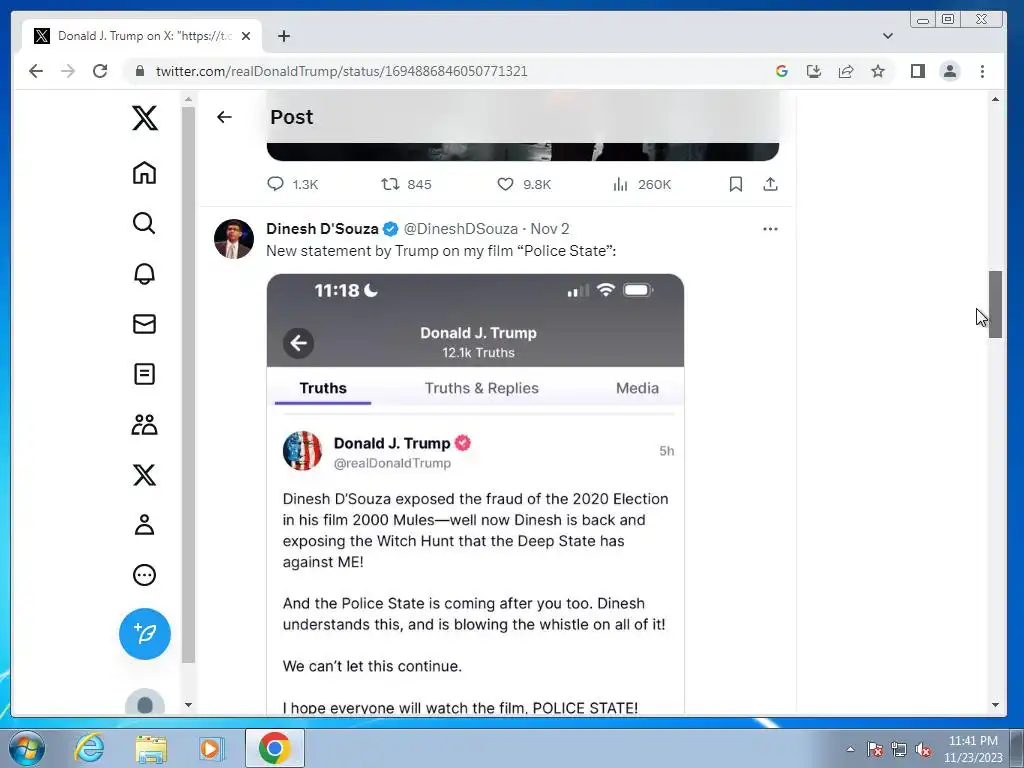1024x768 pixels.
Task: Click sidebar scrollbar down arrow
Action: pyautogui.click(x=188, y=705)
